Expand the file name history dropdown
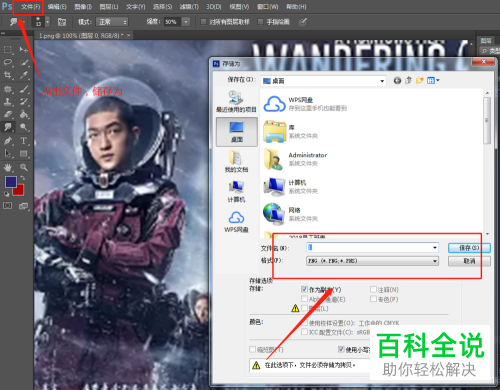500x390 pixels. (435, 247)
